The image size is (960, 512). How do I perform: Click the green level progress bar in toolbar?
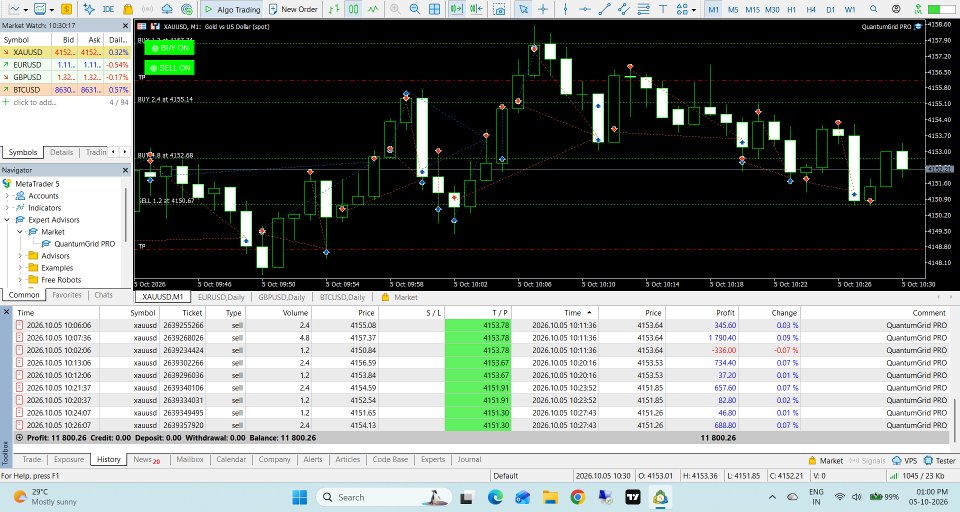click(942, 9)
